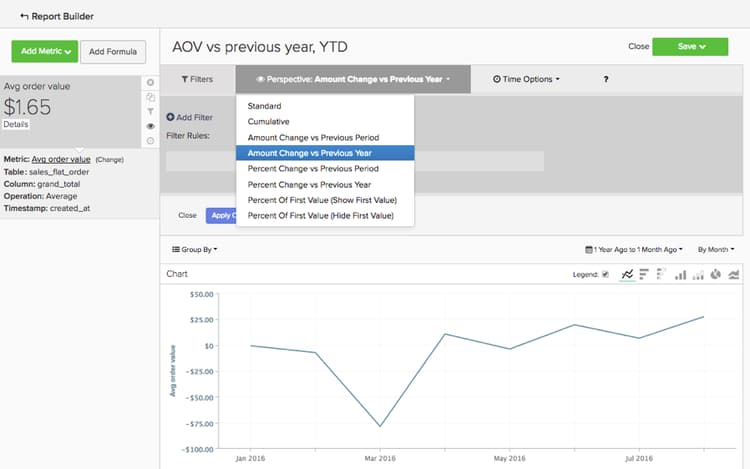Screen dimensions: 750x469
Task: Expand the Add Metric dropdown
Action: pyautogui.click(x=44, y=51)
